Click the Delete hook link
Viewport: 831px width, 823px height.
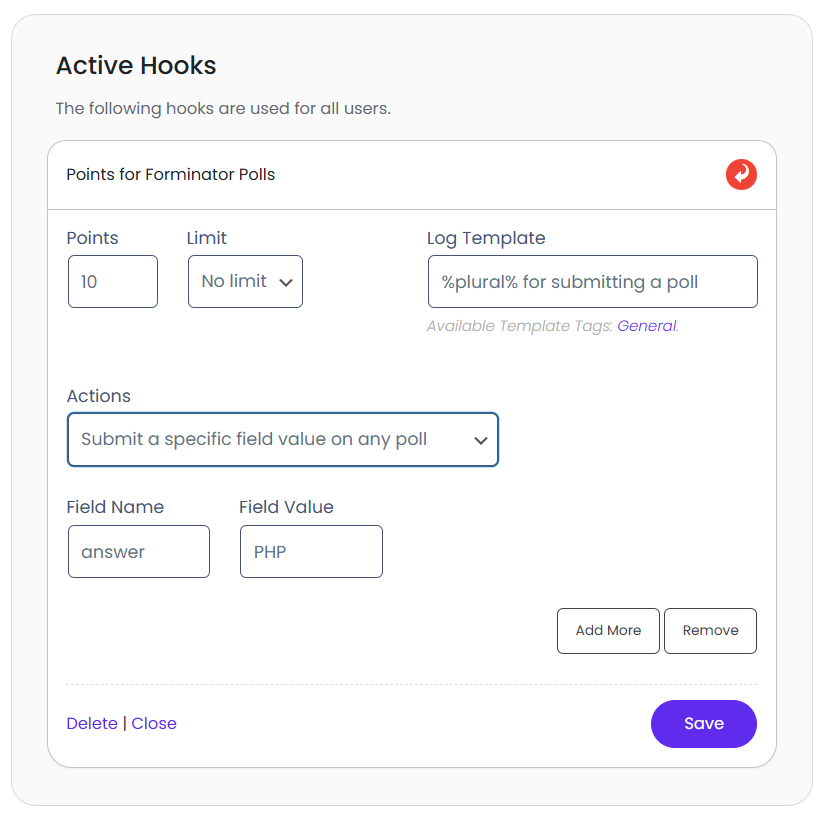coord(92,724)
